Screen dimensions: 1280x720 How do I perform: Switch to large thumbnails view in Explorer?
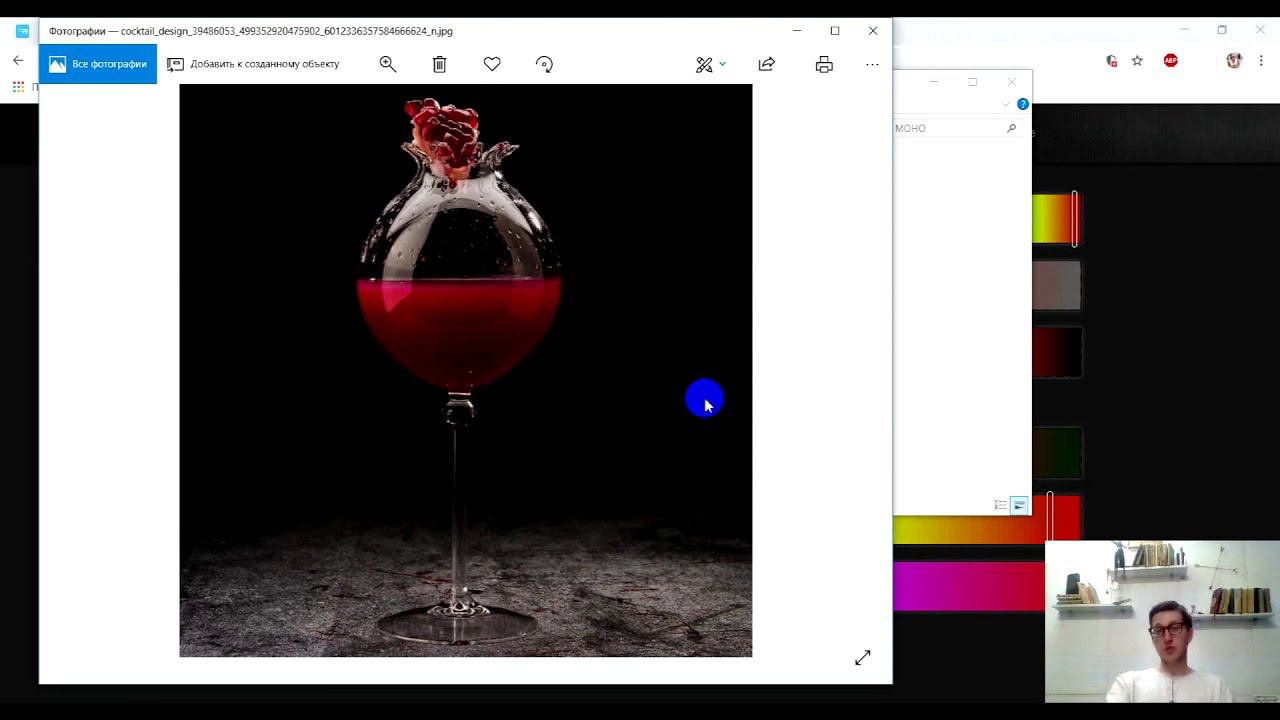coord(1019,505)
